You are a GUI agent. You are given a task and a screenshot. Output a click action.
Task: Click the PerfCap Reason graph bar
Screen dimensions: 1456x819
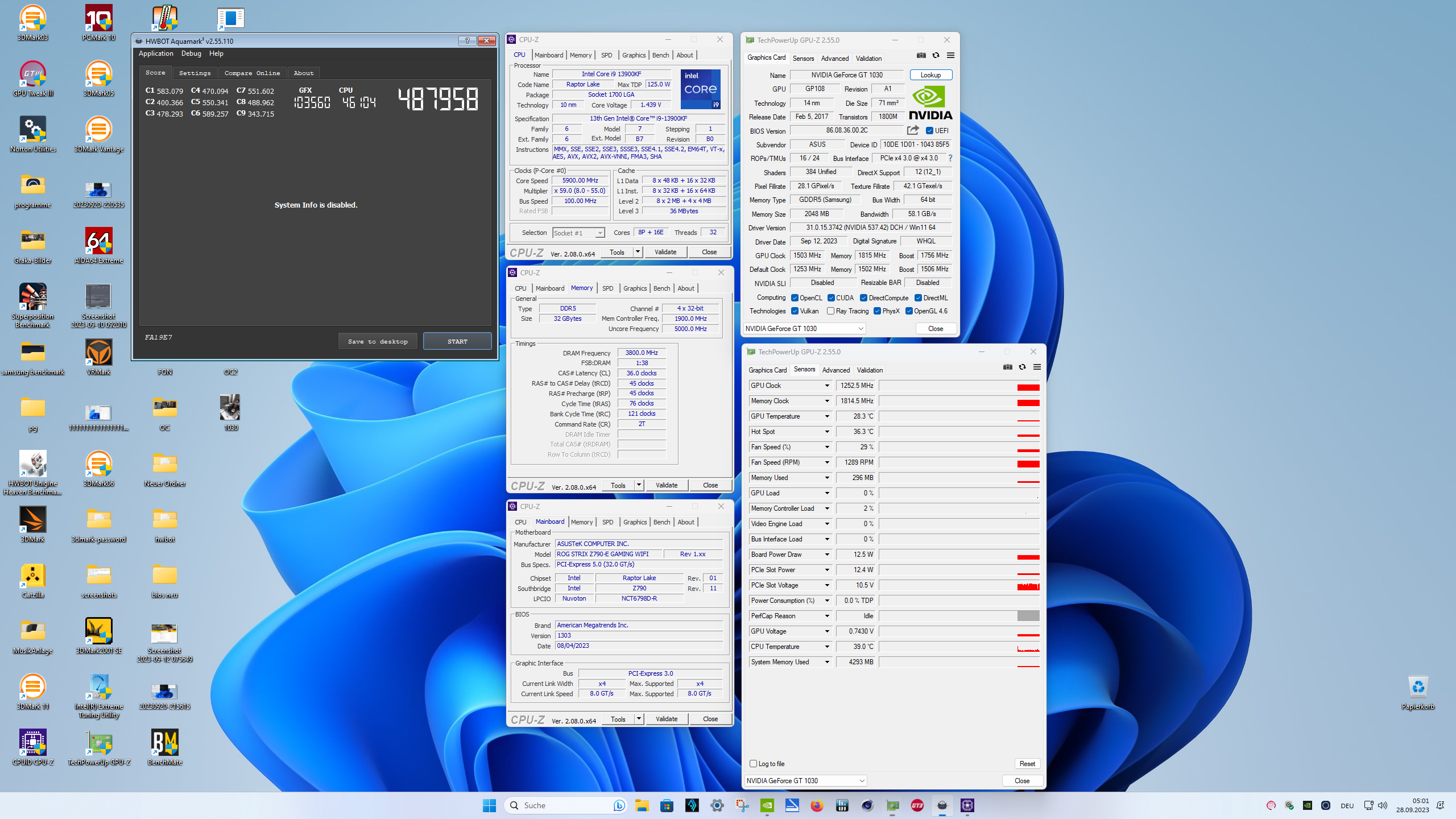pyautogui.click(x=959, y=616)
